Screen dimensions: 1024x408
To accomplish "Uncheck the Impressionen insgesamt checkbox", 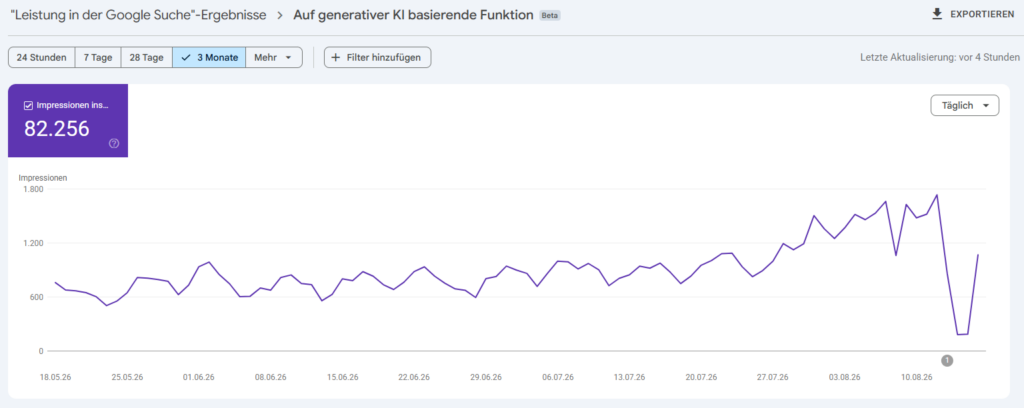I will pyautogui.click(x=28, y=105).
